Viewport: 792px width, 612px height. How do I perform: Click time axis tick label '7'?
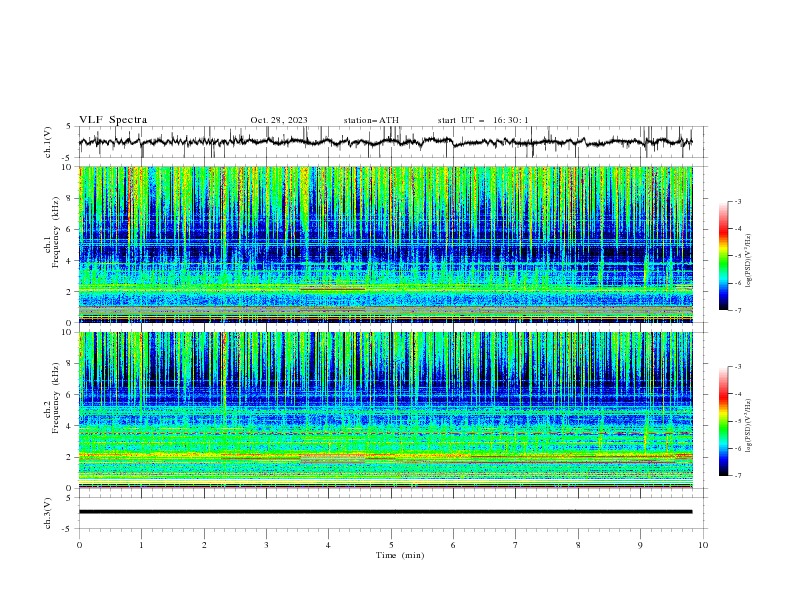(516, 545)
